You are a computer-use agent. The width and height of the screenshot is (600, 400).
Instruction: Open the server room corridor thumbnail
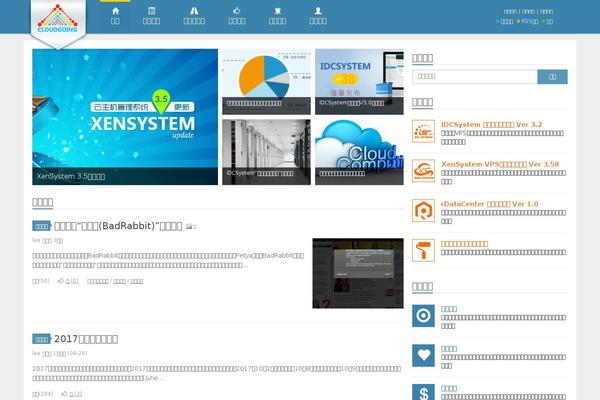pos(266,152)
